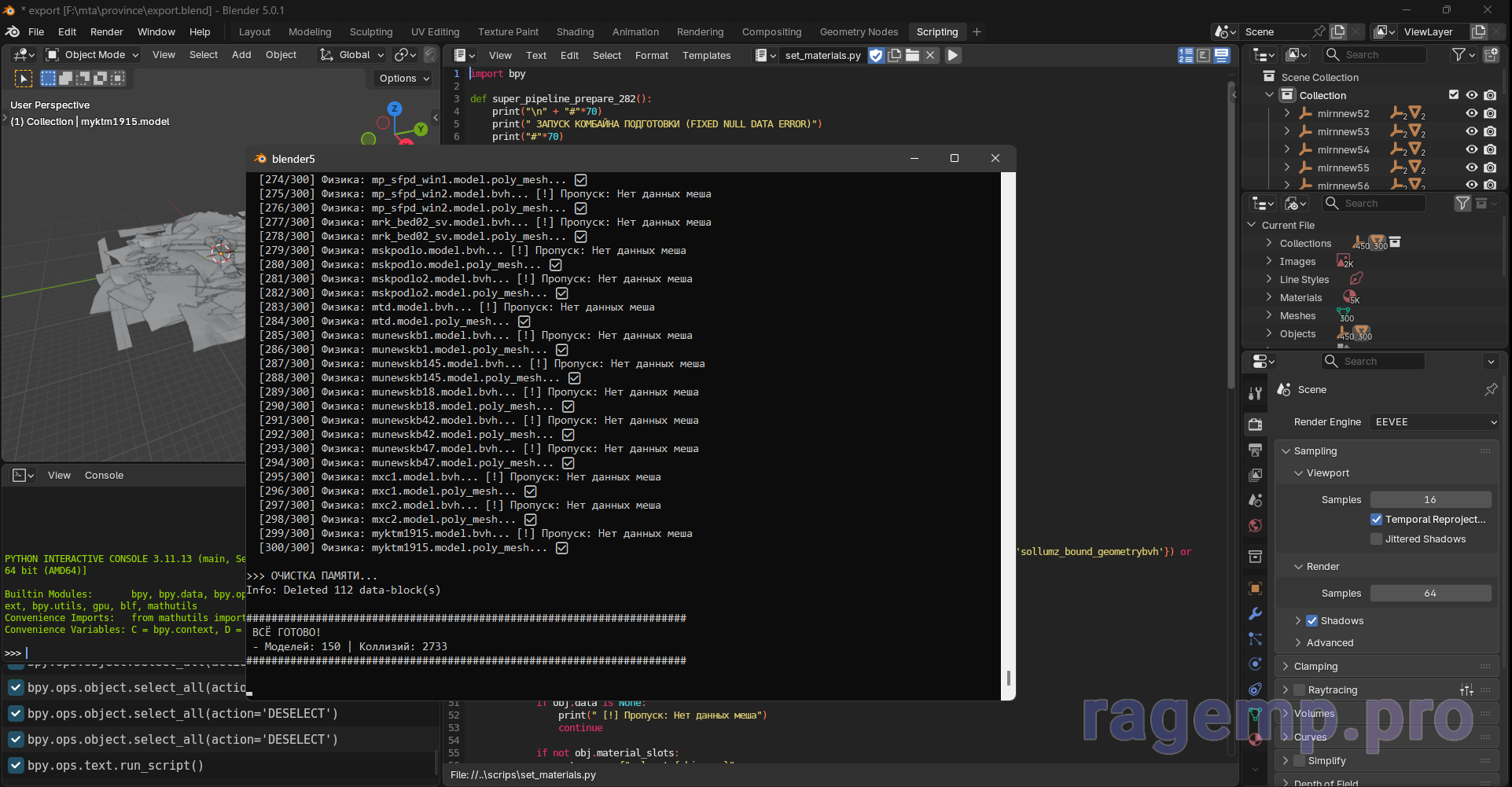The height and width of the screenshot is (787, 1512).
Task: Disable Temporal Reprojection checkbox
Action: tap(1376, 520)
